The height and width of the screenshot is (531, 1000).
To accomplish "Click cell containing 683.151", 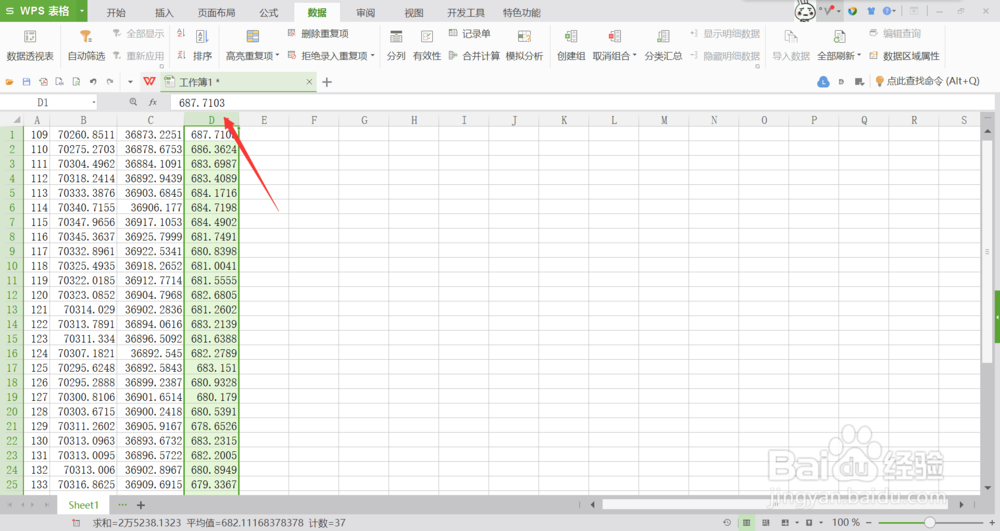I will [x=212, y=368].
